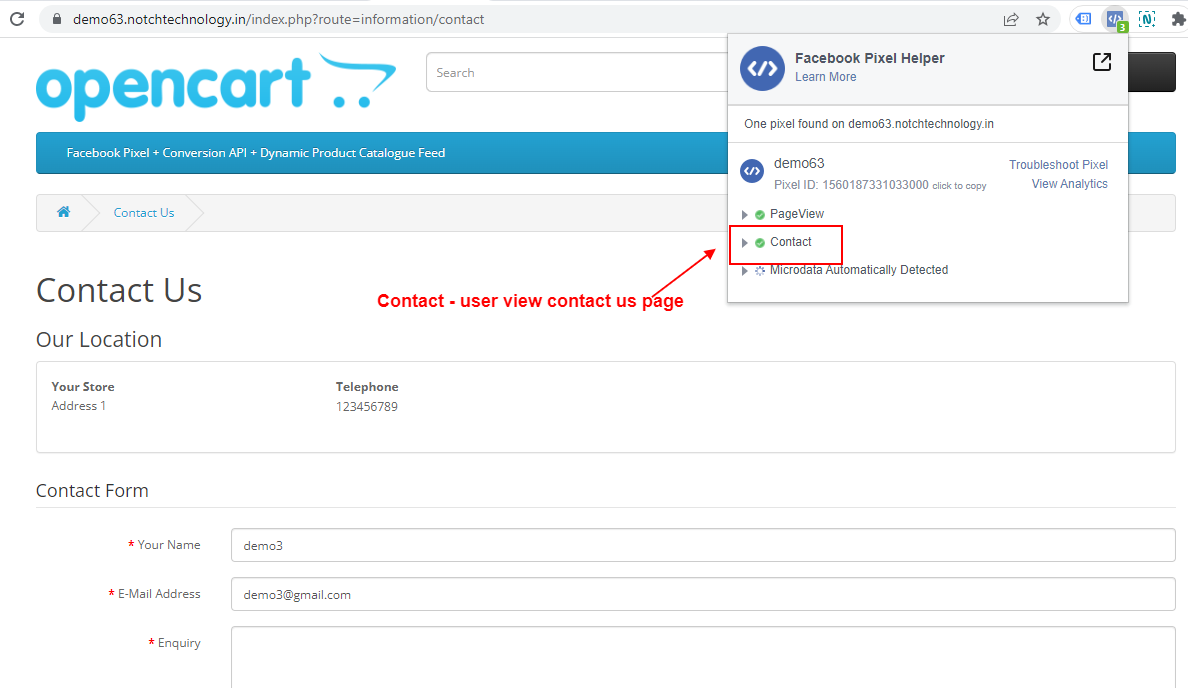Expand the Contact event details
The width and height of the screenshot is (1188, 688).
coord(744,241)
